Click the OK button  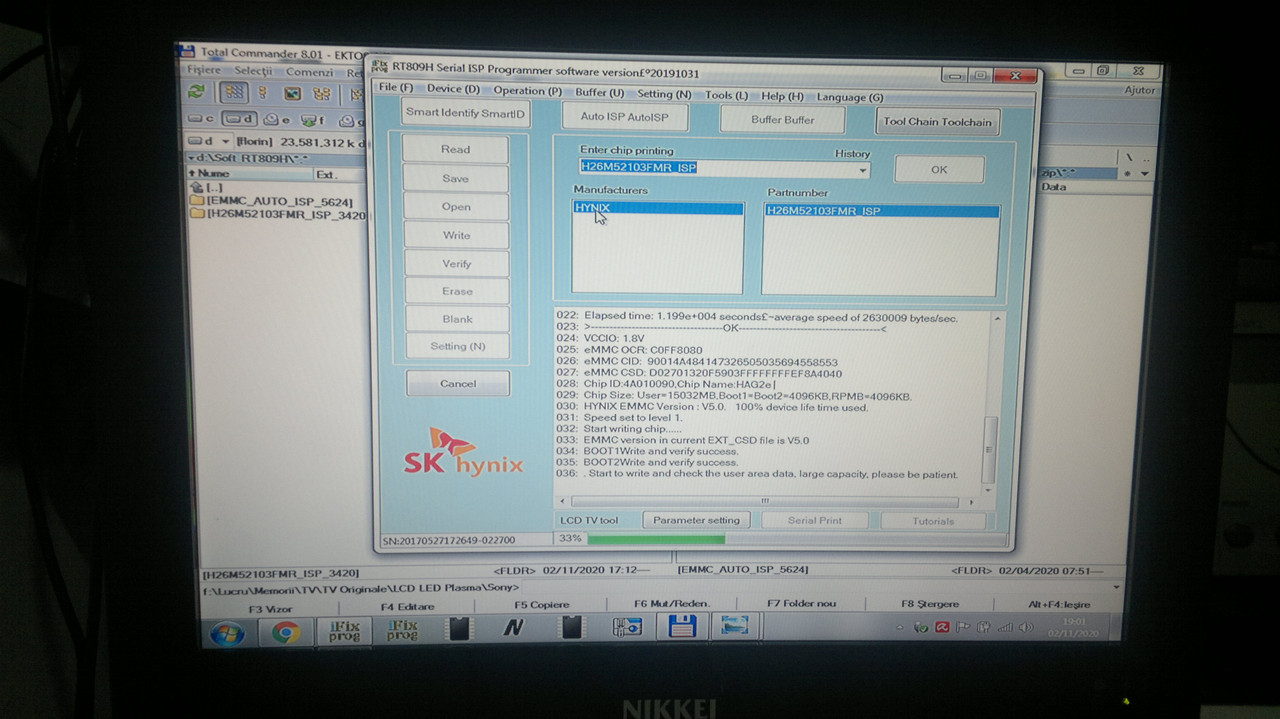(939, 170)
